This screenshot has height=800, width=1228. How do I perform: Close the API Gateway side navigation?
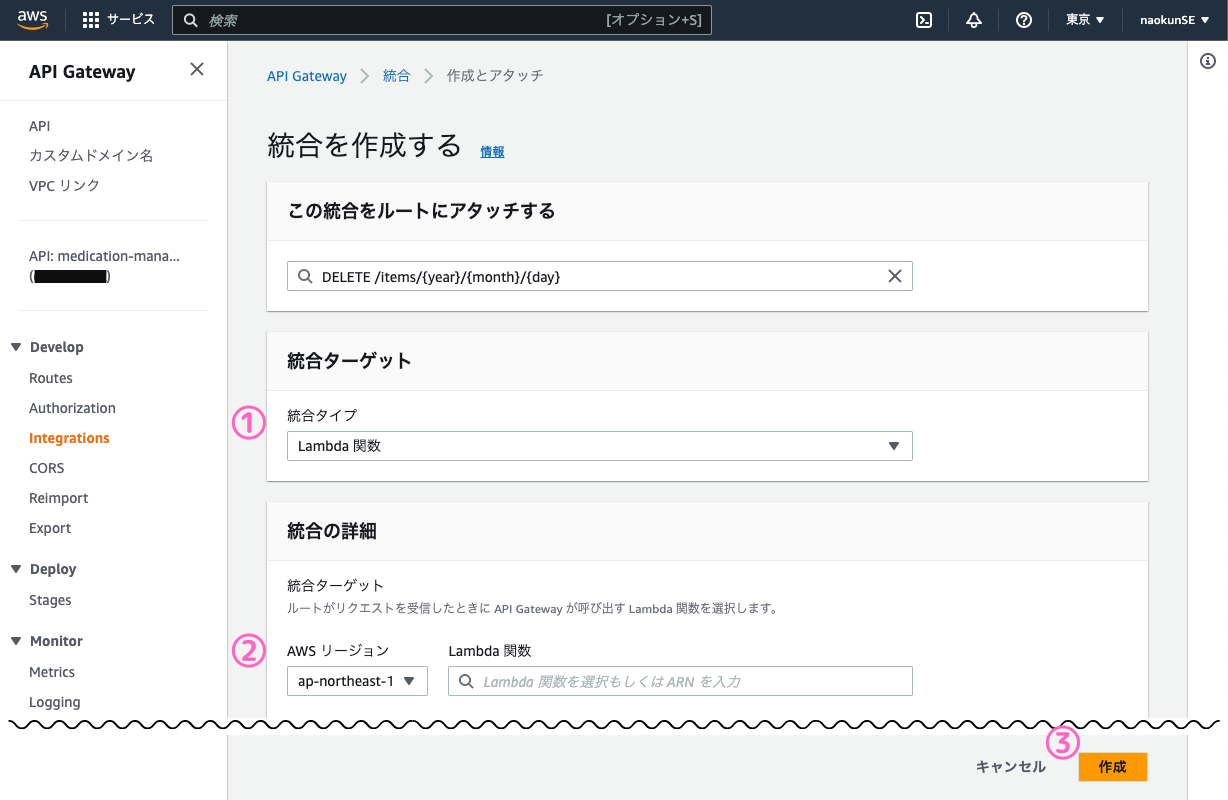pos(197,69)
